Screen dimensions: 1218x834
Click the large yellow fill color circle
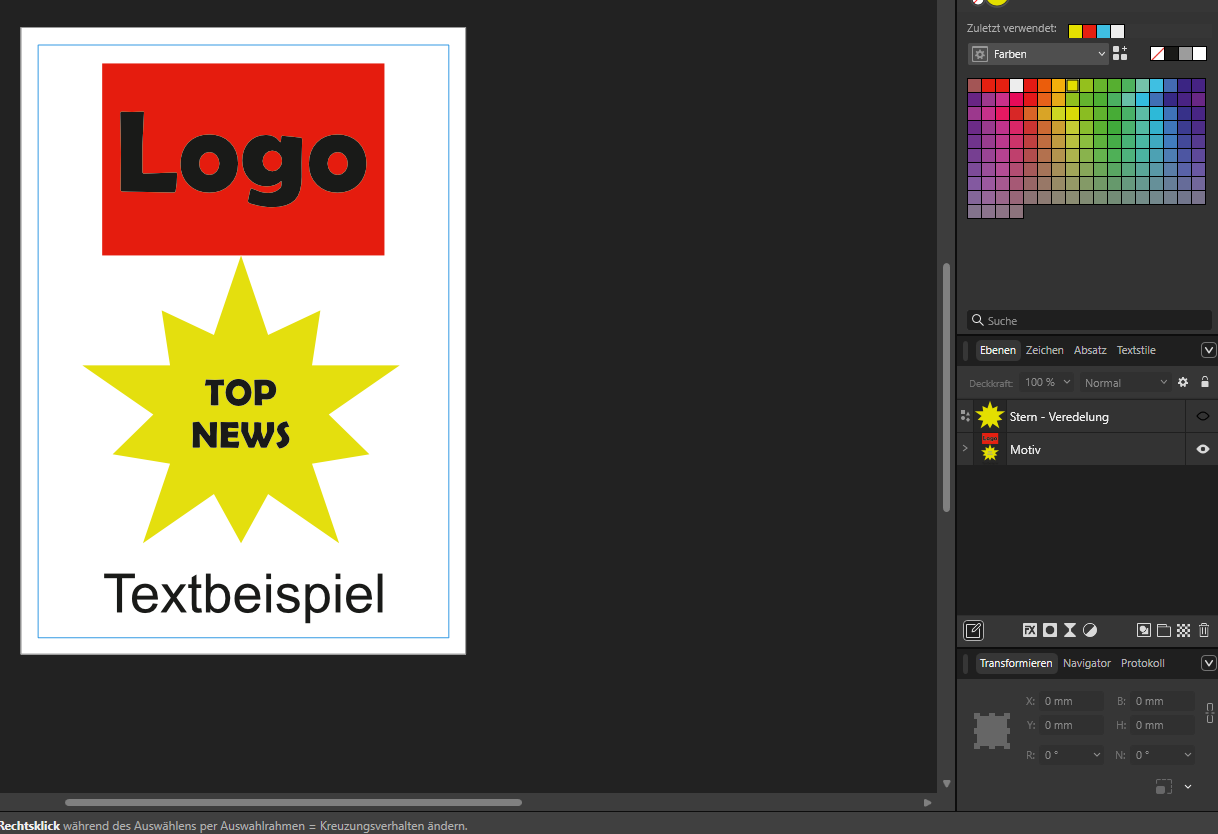point(997,2)
